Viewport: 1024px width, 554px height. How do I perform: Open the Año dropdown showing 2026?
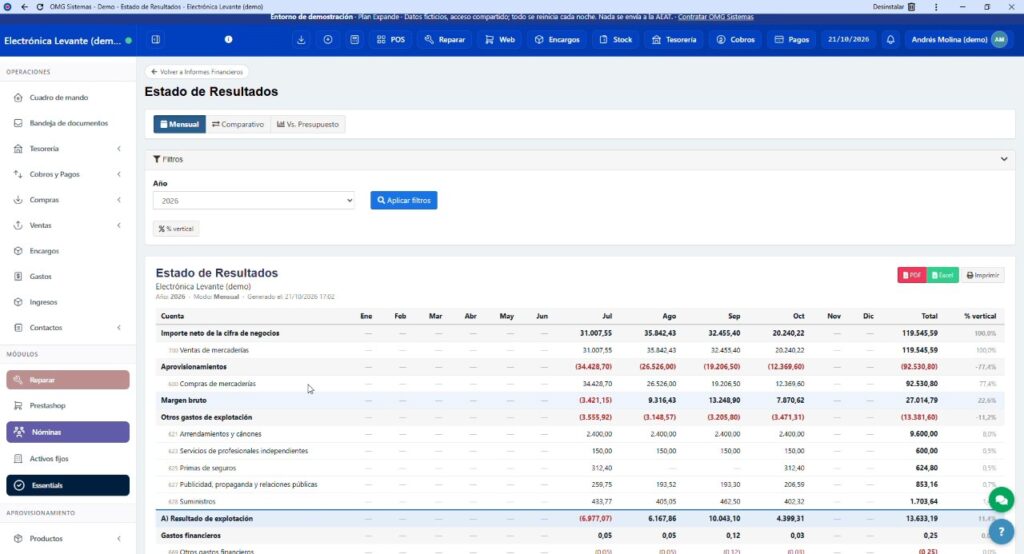[253, 201]
